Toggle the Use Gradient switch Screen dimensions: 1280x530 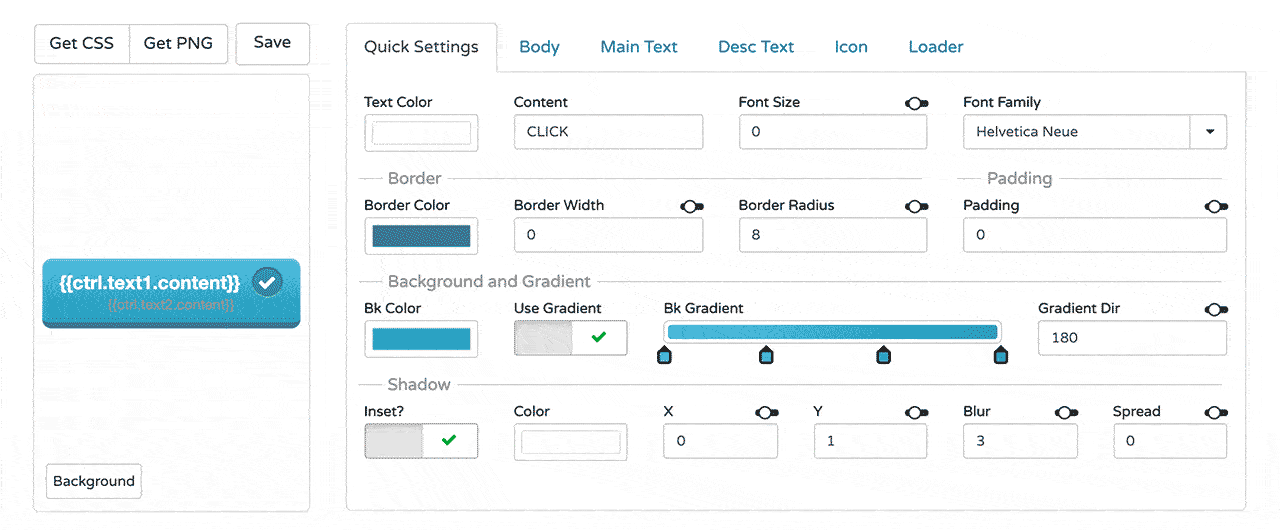(x=570, y=338)
